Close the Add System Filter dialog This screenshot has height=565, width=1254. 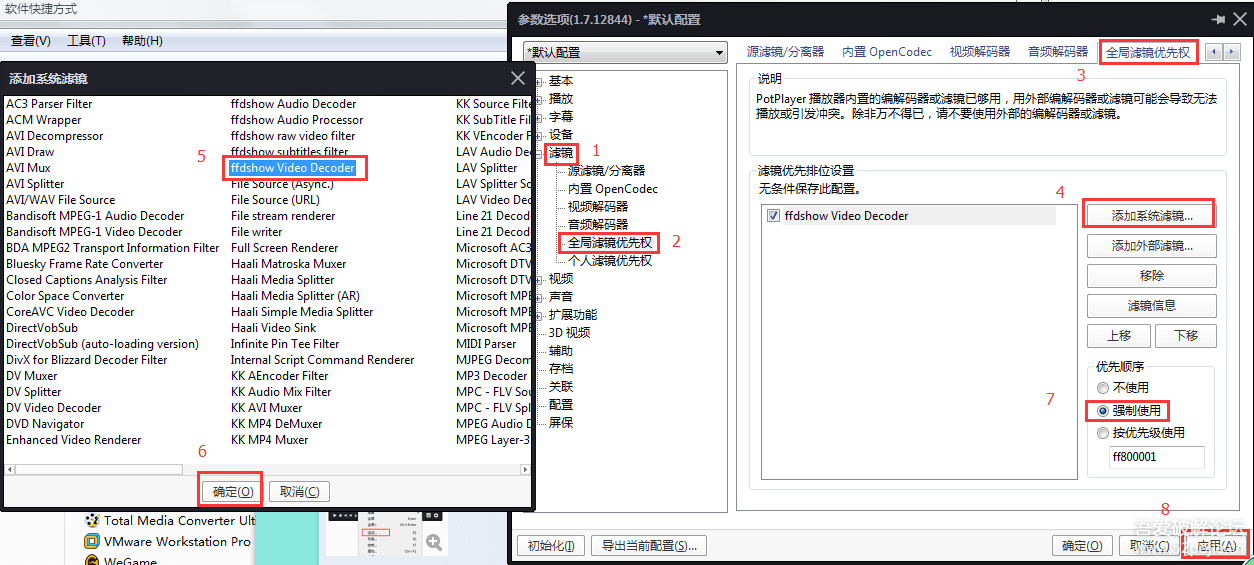pyautogui.click(x=518, y=78)
